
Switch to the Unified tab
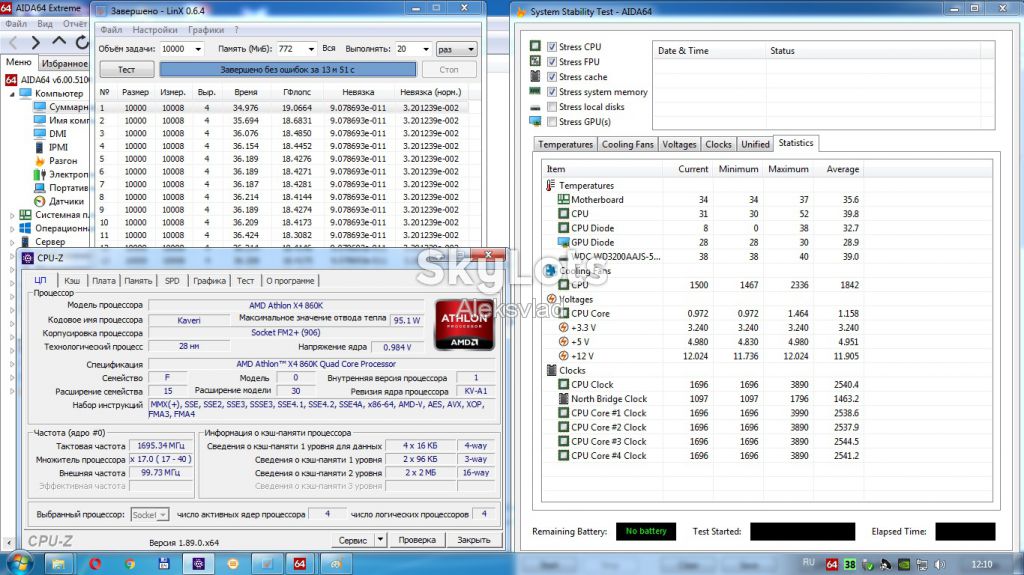tap(755, 144)
